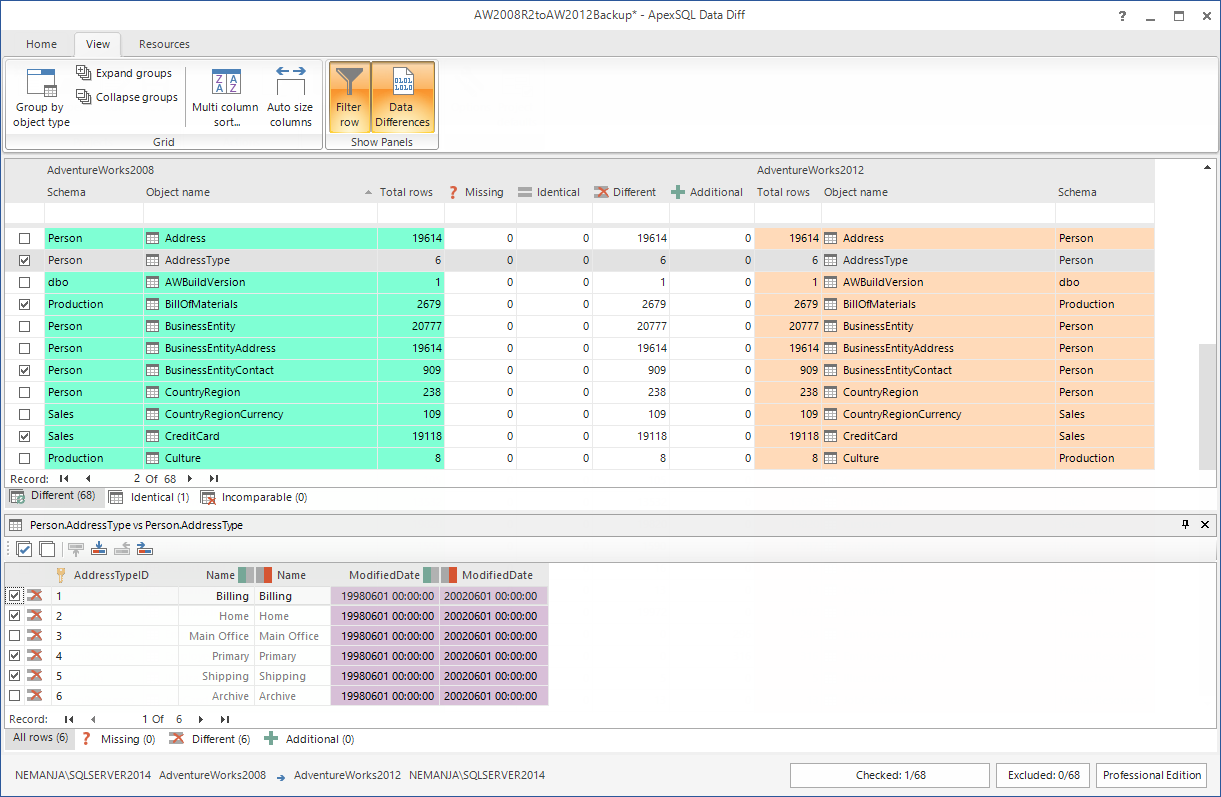The width and height of the screenshot is (1221, 797).
Task: Select the left CountryRegionCurrency cell
Action: (260, 414)
